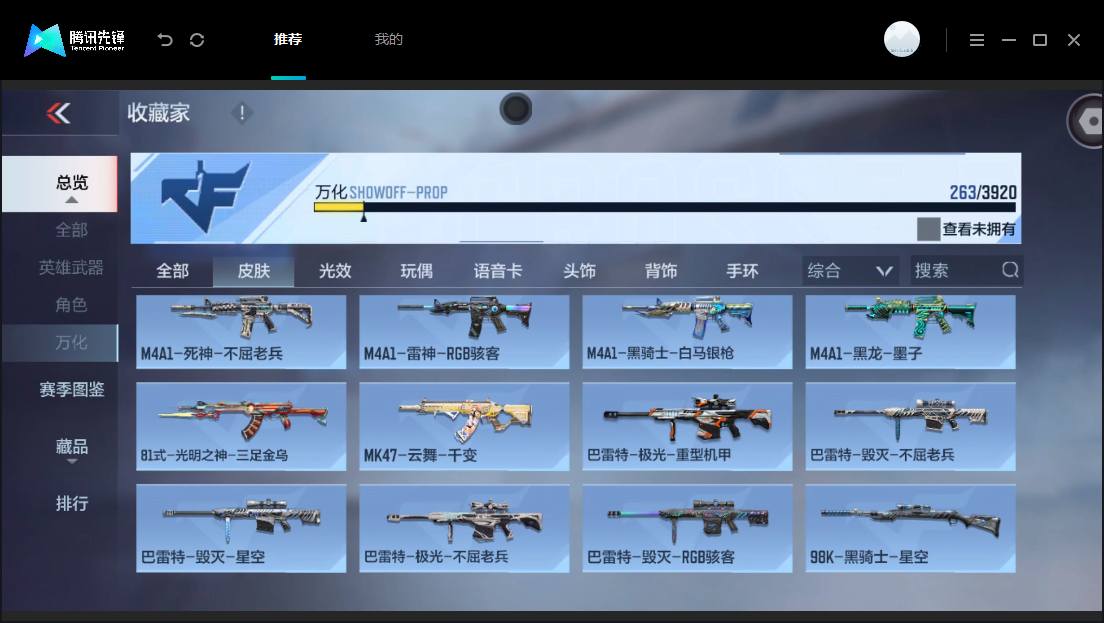This screenshot has height=623, width=1104.
Task: Click the exclamation info icon beside 收藏家
Action: tap(242, 112)
